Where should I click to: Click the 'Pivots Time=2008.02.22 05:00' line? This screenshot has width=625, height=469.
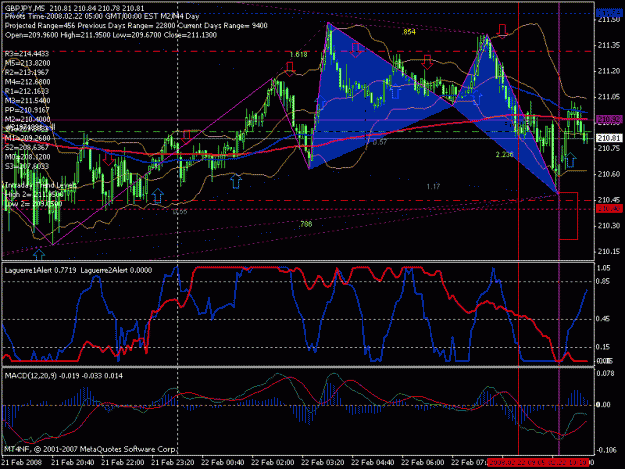click(x=102, y=16)
